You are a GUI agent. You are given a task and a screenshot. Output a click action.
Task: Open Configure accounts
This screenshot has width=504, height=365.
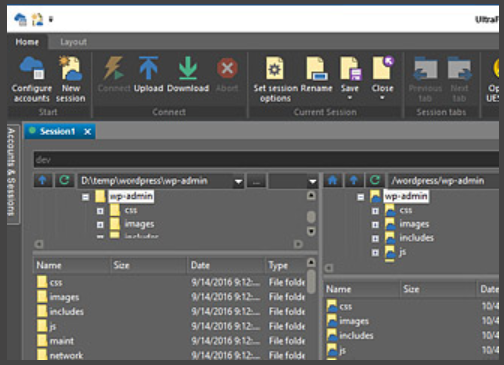(x=32, y=79)
